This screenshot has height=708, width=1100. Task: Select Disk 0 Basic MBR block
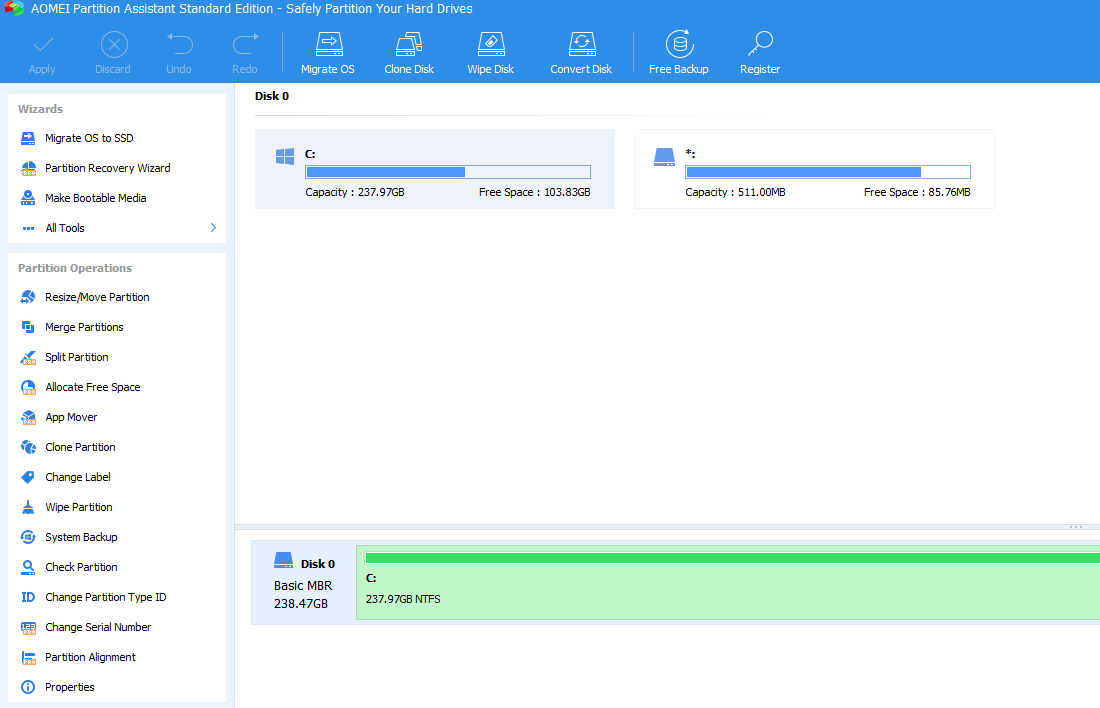tap(304, 582)
